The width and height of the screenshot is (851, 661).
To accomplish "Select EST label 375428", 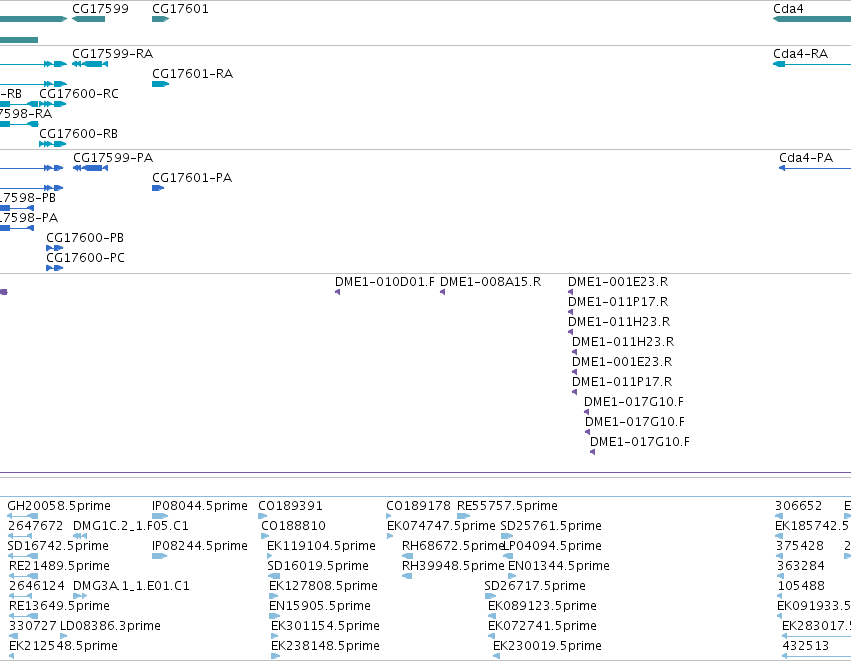I will 800,546.
